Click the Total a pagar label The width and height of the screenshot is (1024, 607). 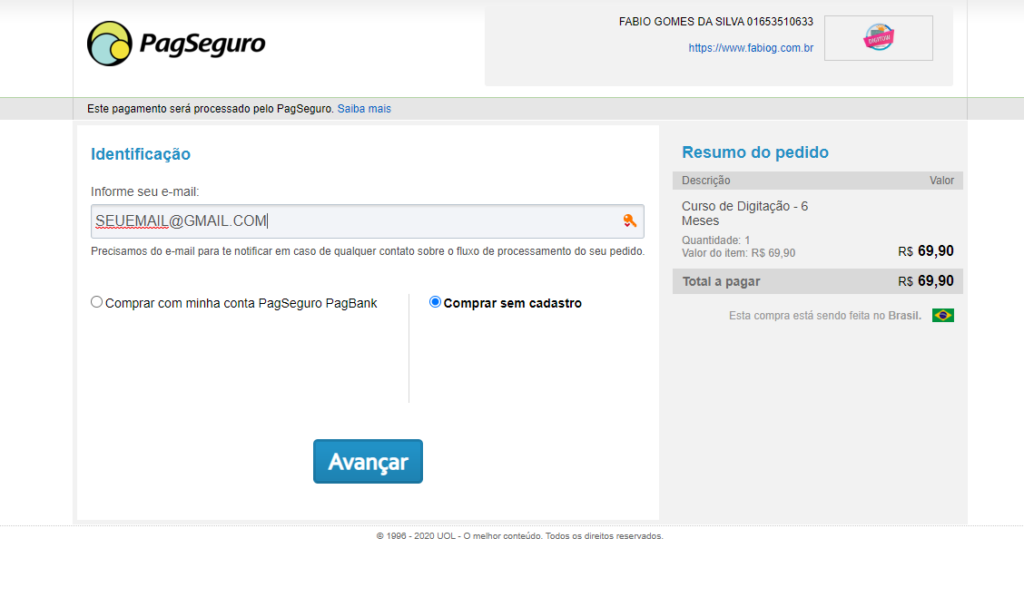tap(721, 282)
